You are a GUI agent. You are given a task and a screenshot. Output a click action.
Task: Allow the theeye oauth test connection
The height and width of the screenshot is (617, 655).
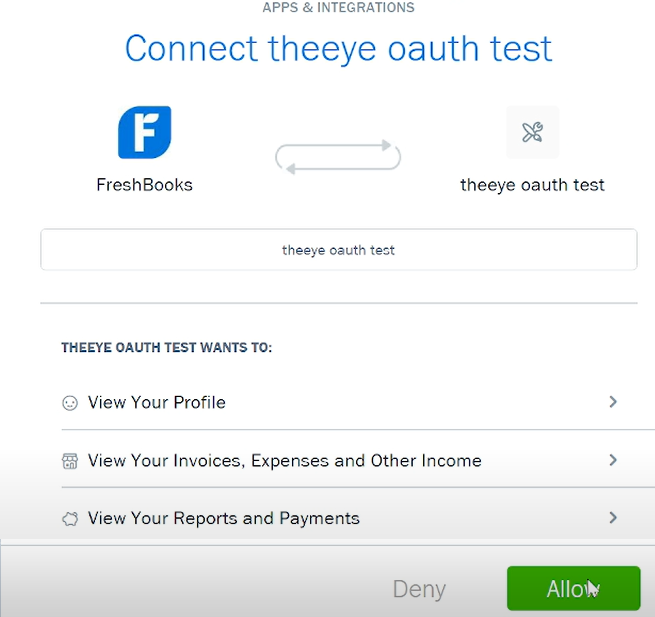pos(574,588)
